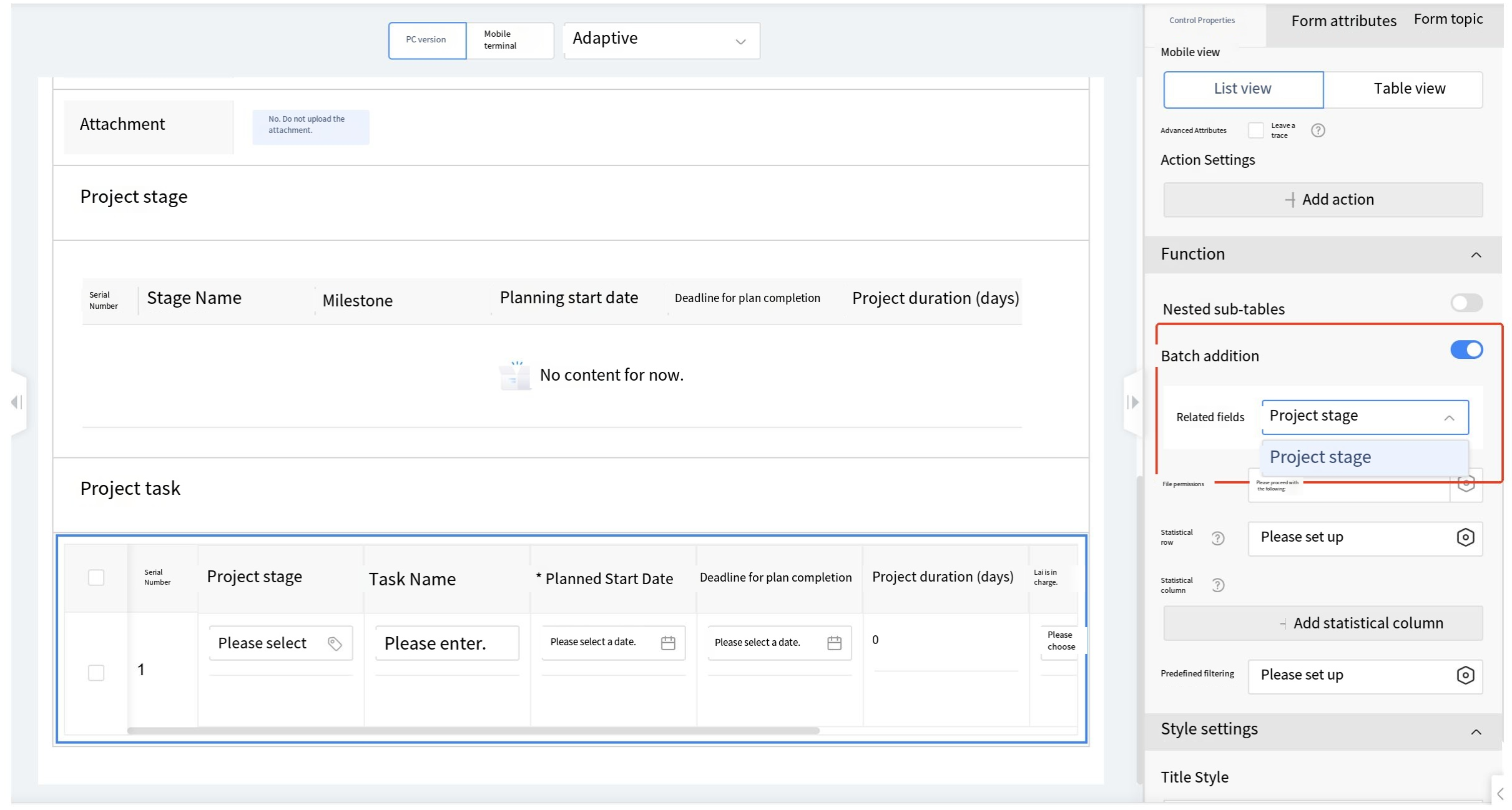
Task: Collapse the right properties panel arrow
Action: click(1133, 403)
